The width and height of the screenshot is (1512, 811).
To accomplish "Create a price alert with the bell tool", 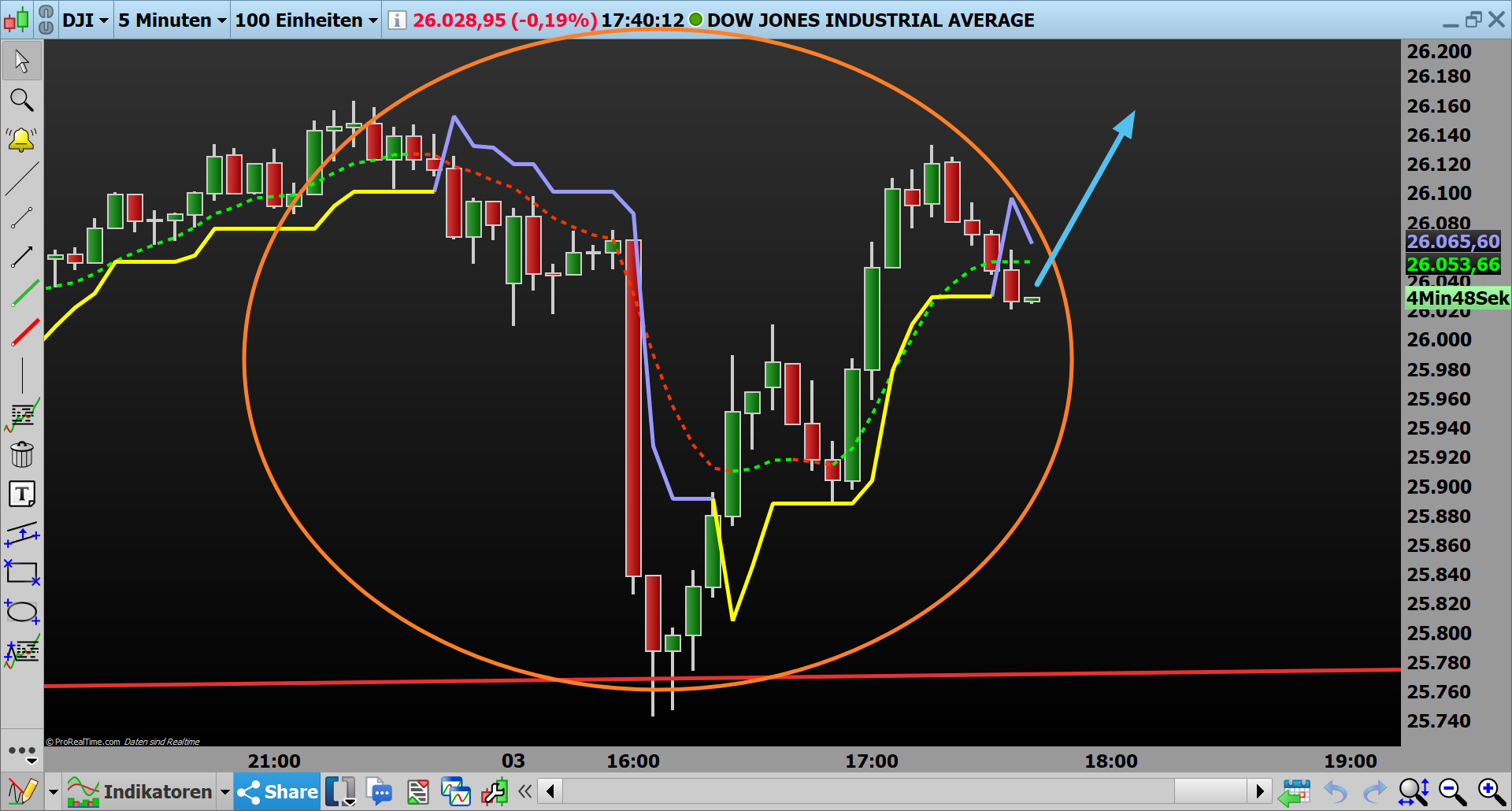I will (21, 139).
